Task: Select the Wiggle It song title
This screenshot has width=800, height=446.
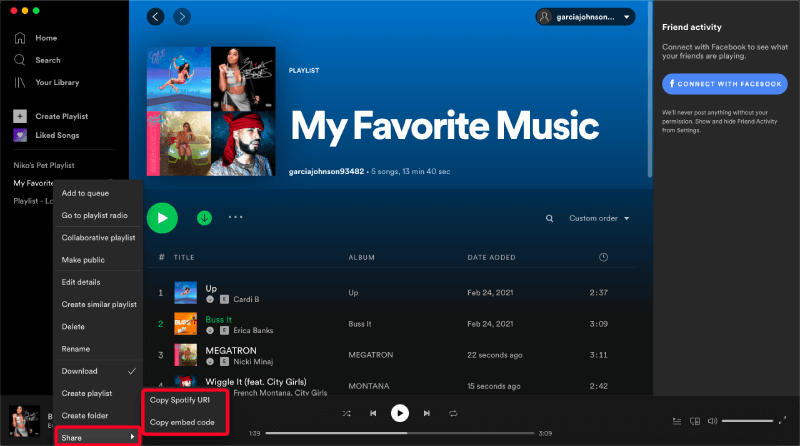Action: [x=256, y=382]
